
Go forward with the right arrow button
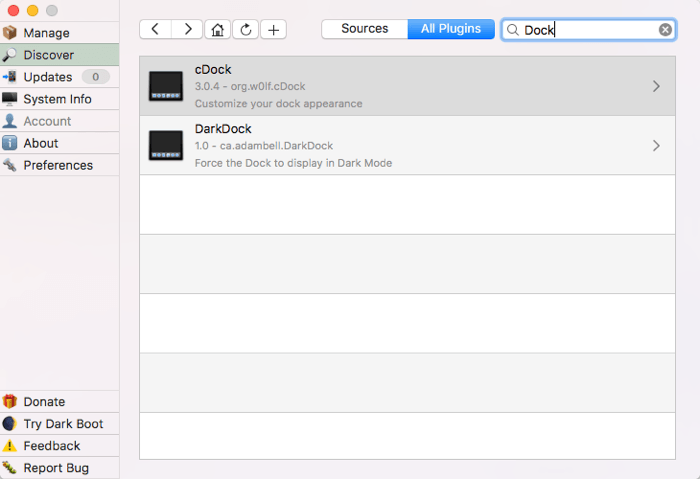point(187,29)
